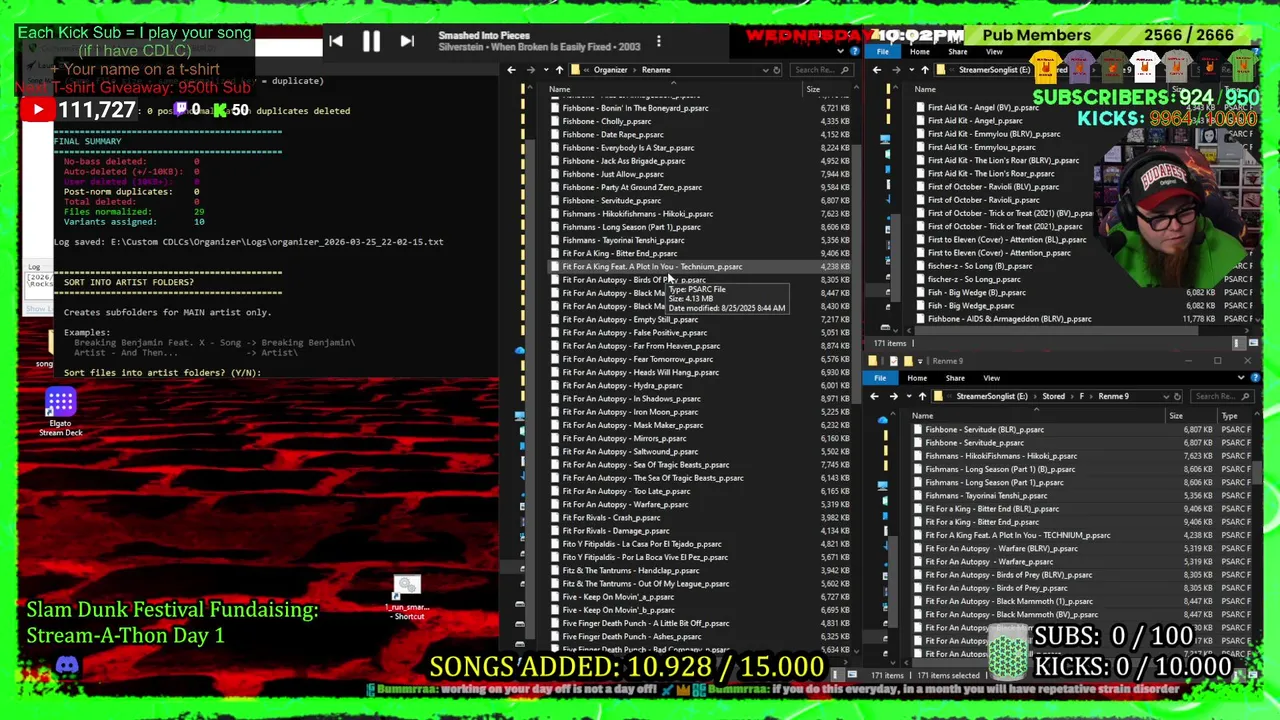
Task: Expand address history dropdown in Renme 9 window
Action: coord(1165,396)
